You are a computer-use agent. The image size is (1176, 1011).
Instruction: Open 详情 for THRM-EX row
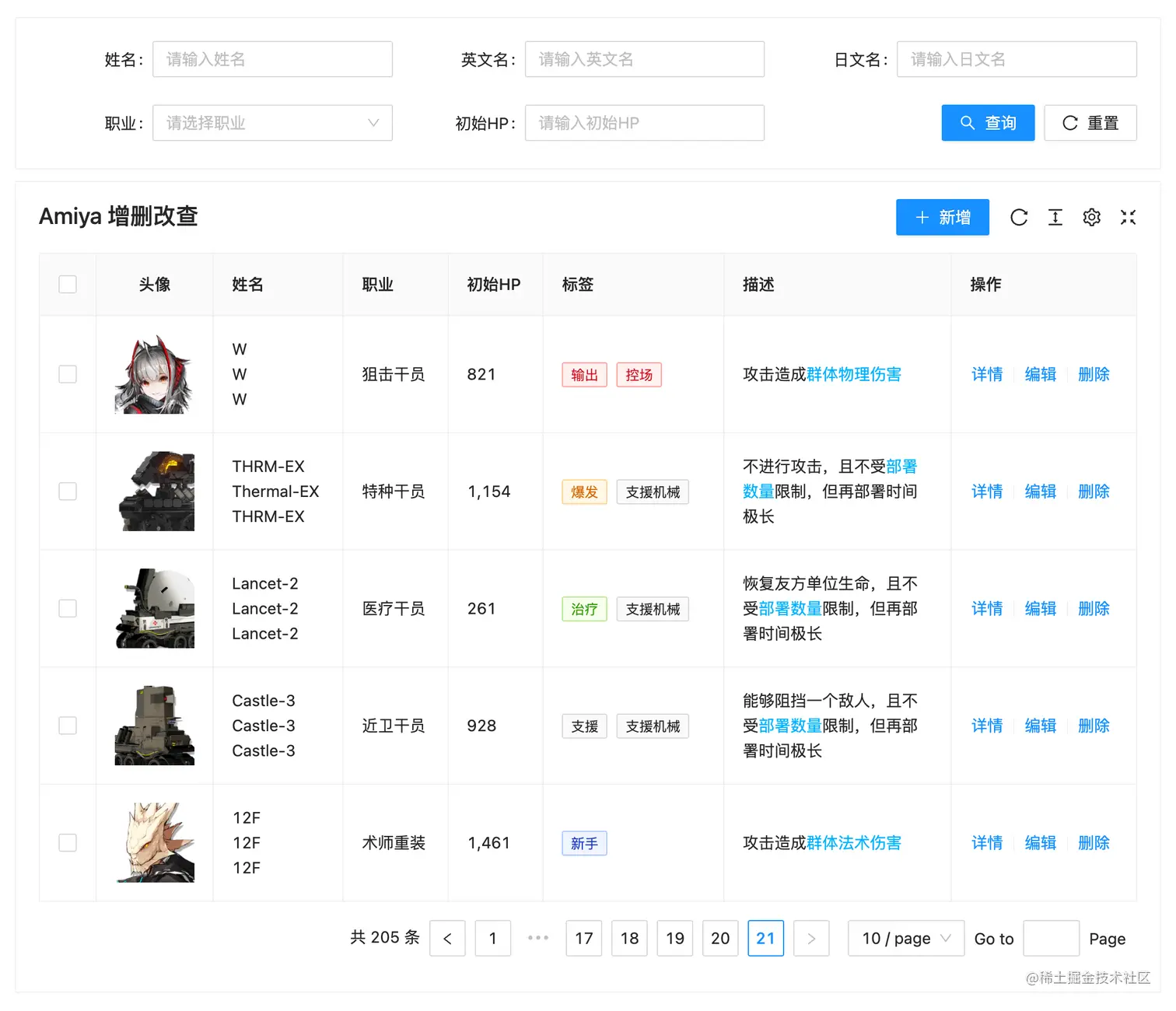pyautogui.click(x=987, y=492)
